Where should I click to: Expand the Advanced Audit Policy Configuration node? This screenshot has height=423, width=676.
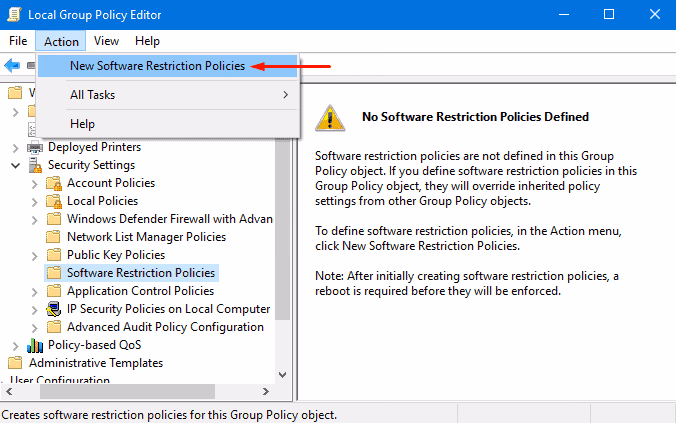coord(34,328)
